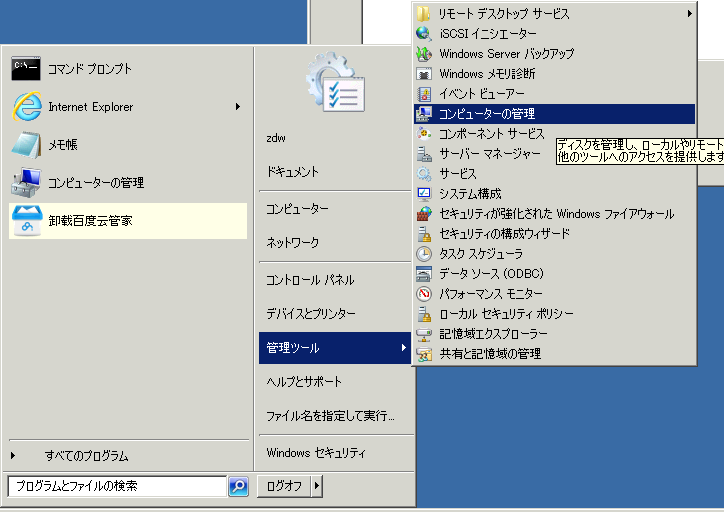The width and height of the screenshot is (724, 512).
Task: Click the highlighted コンピューターの管理 submenu icon
Action: pyautogui.click(x=423, y=114)
